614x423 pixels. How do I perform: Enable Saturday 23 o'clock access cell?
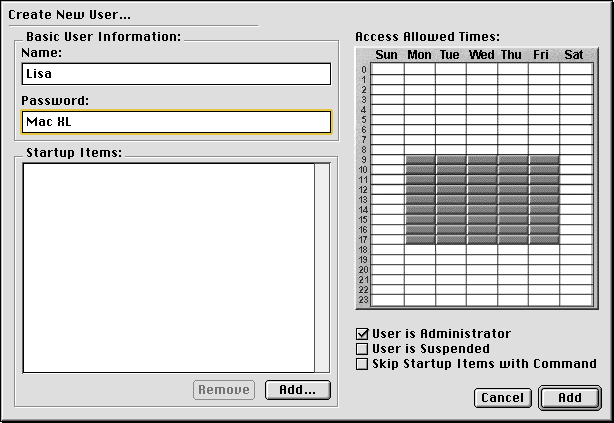(576, 300)
